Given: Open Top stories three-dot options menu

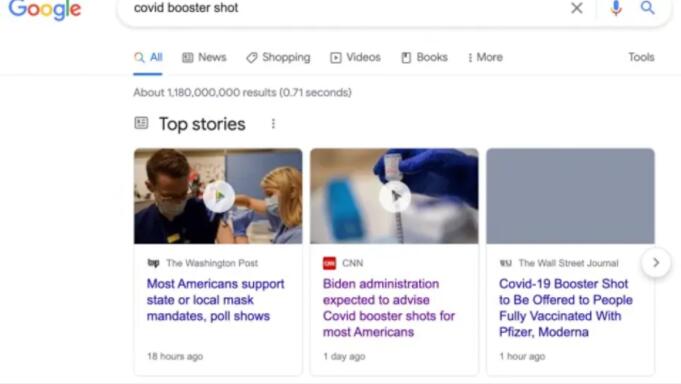Looking at the screenshot, I should coord(273,124).
